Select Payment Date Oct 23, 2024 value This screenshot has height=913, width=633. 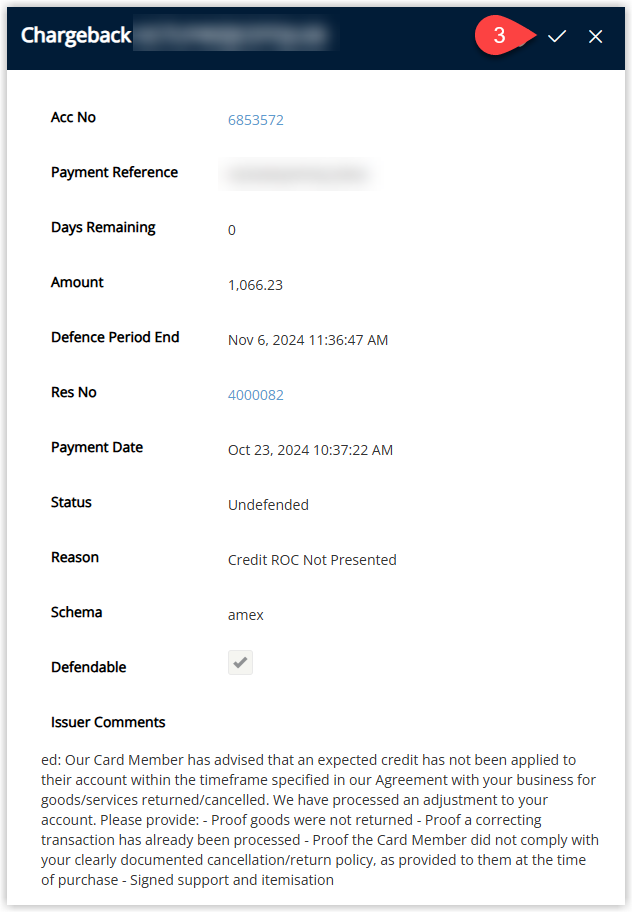click(310, 450)
